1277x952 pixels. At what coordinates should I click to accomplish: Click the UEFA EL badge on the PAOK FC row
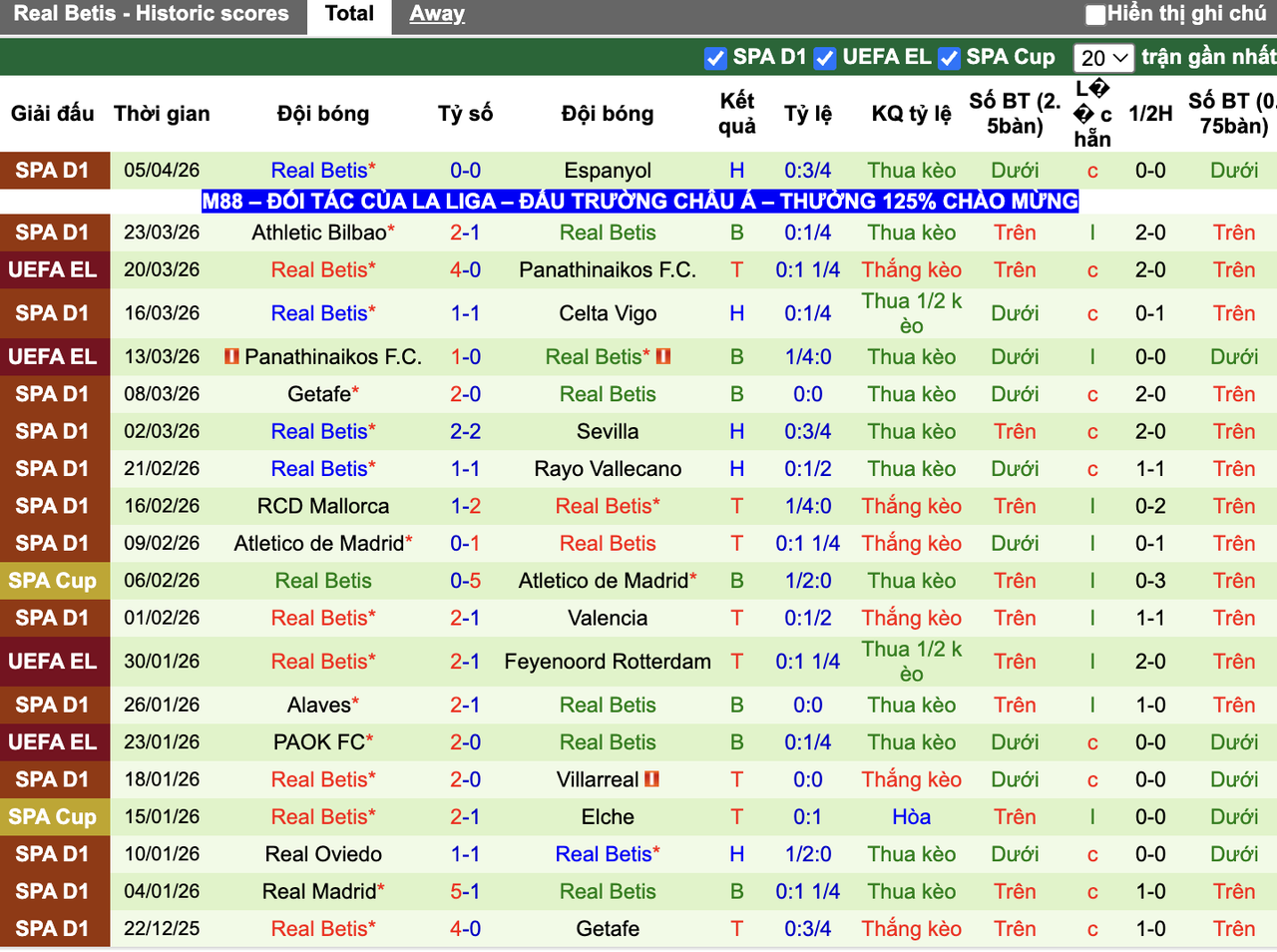click(55, 741)
